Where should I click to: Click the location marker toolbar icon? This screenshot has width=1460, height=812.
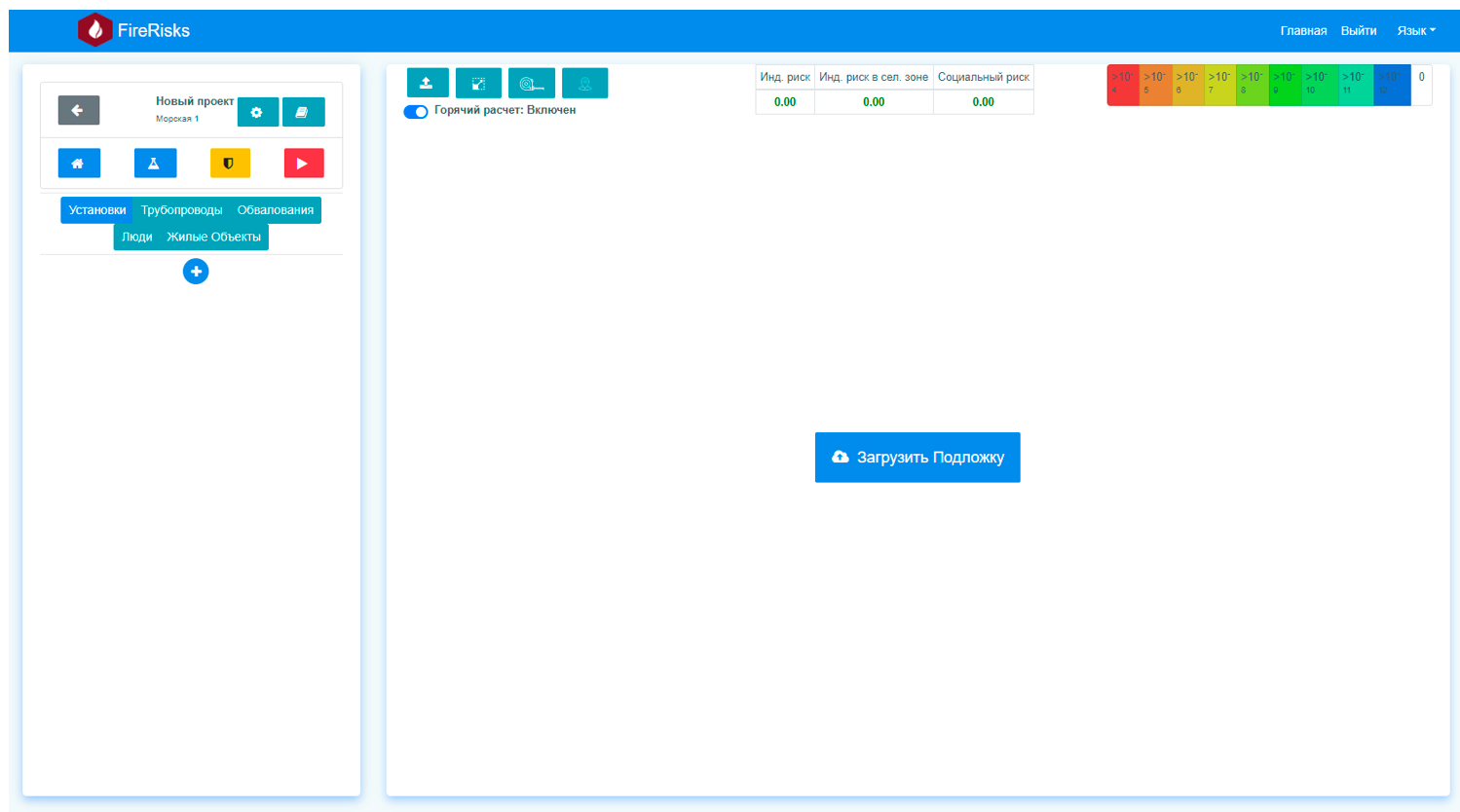pyautogui.click(x=584, y=83)
